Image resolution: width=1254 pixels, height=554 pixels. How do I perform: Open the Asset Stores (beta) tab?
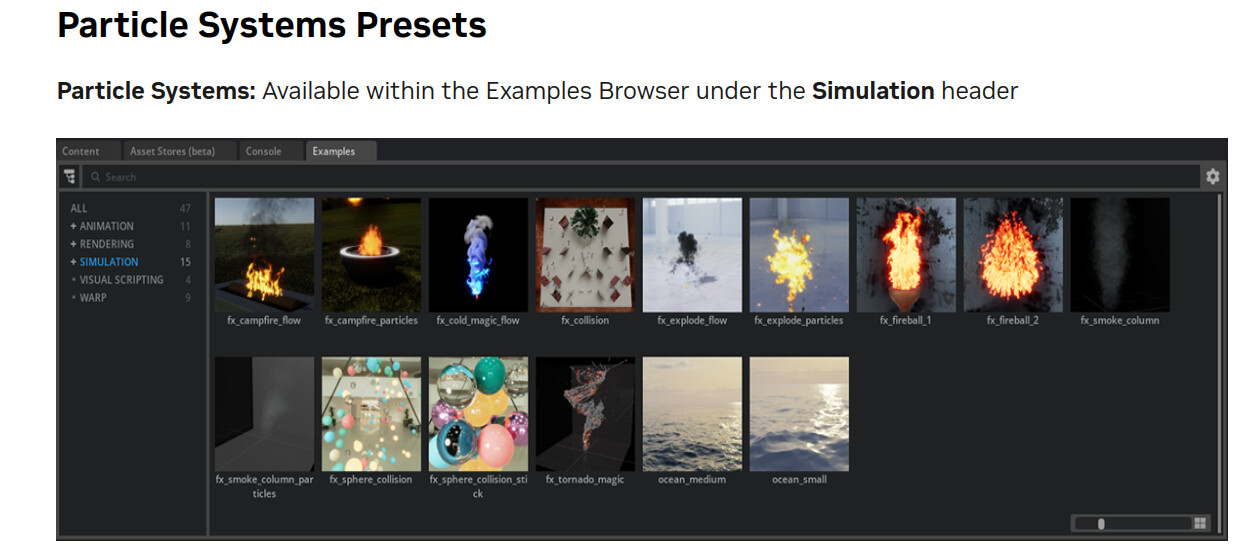[172, 151]
